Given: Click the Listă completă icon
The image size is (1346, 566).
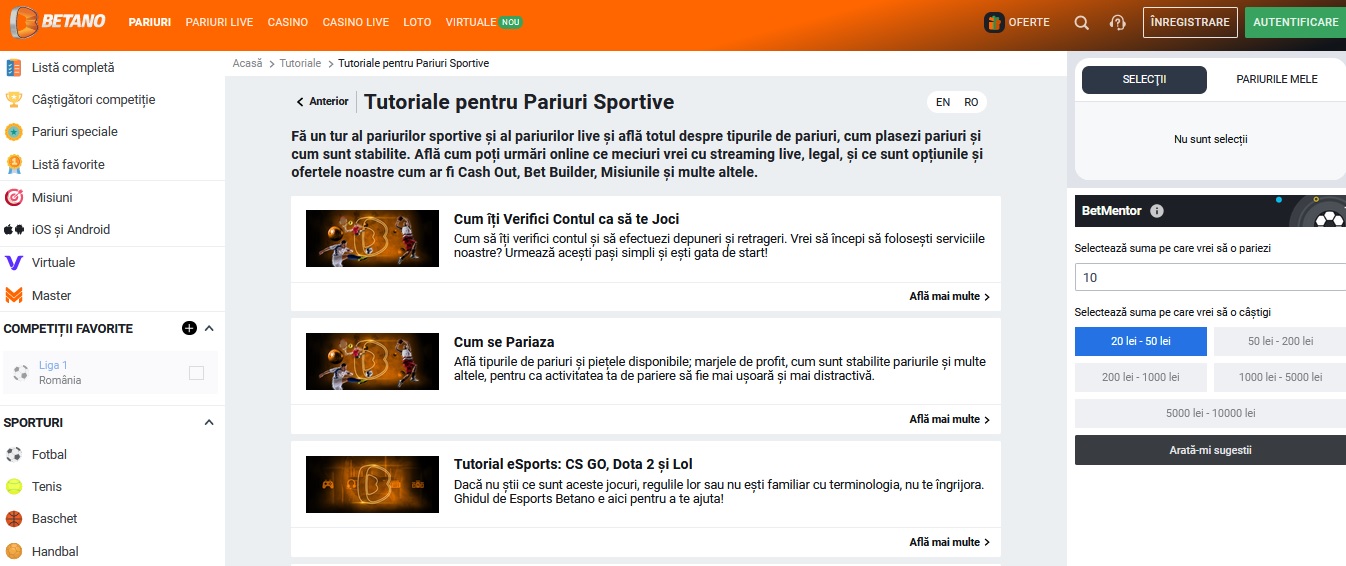Looking at the screenshot, I should [14, 68].
